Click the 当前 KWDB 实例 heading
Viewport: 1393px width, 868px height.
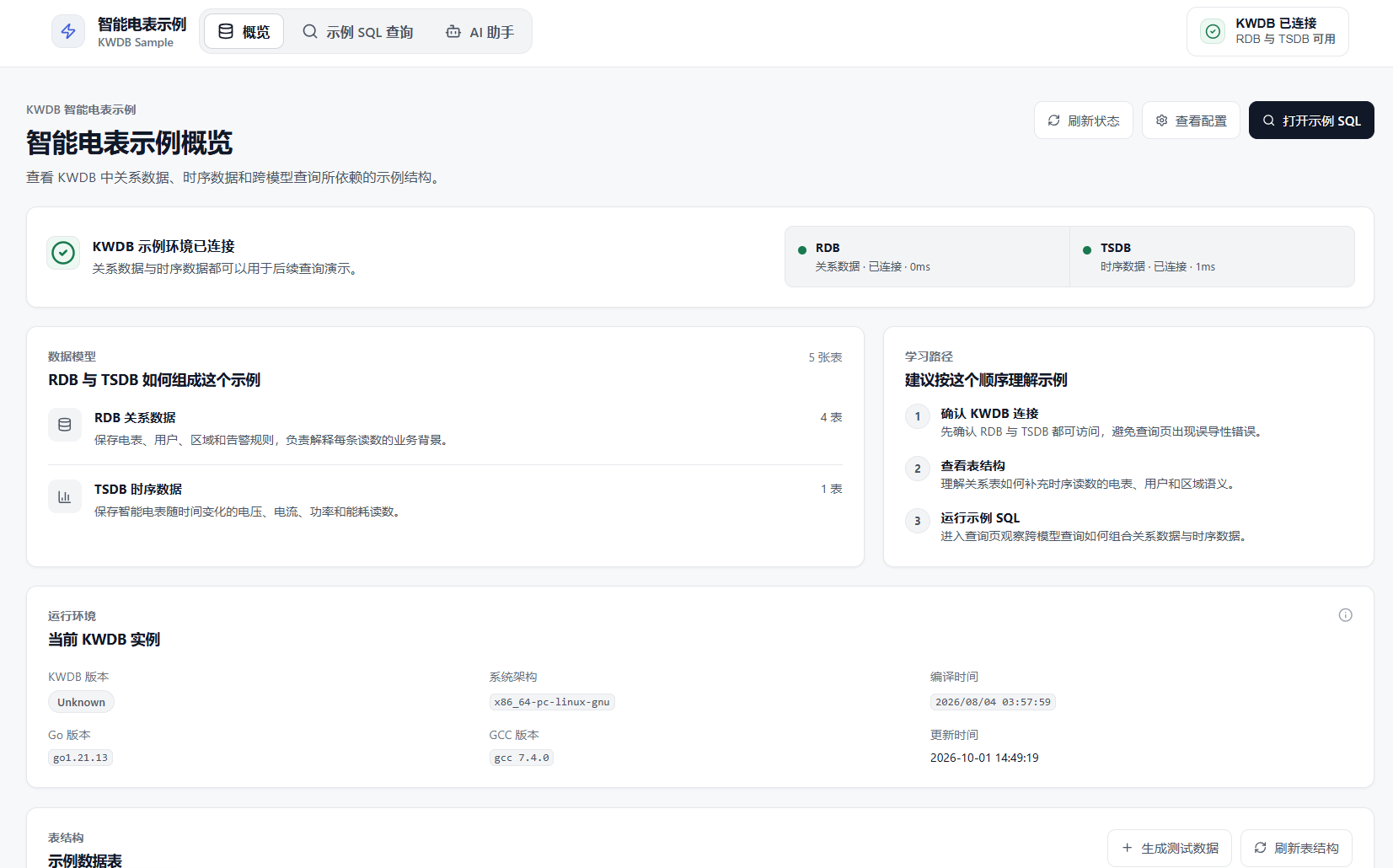tap(104, 640)
